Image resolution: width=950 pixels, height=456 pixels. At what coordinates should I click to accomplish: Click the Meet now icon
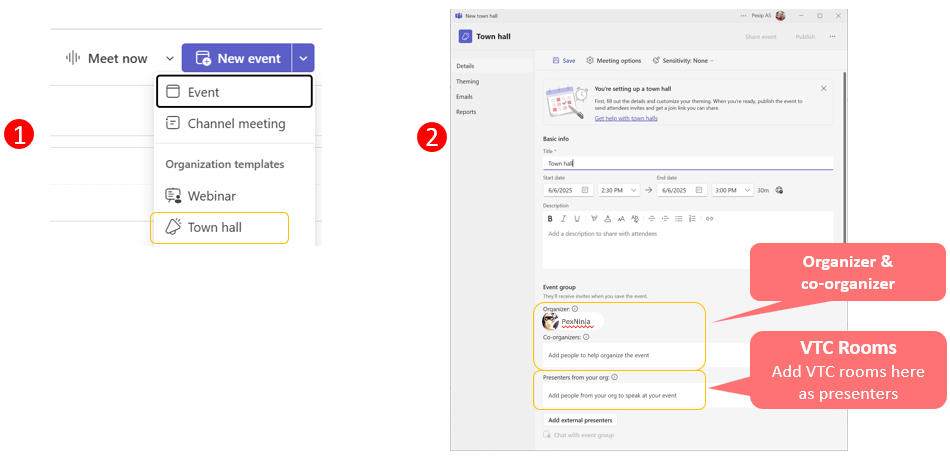[x=73, y=58]
